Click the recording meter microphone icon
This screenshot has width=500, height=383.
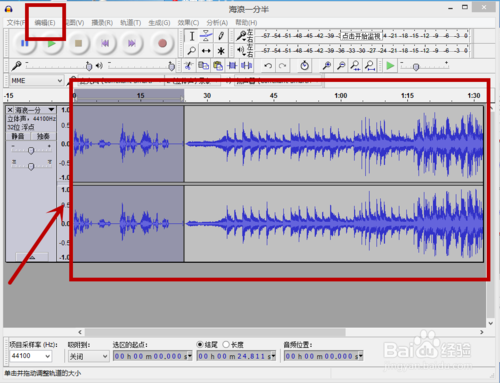[x=241, y=36]
